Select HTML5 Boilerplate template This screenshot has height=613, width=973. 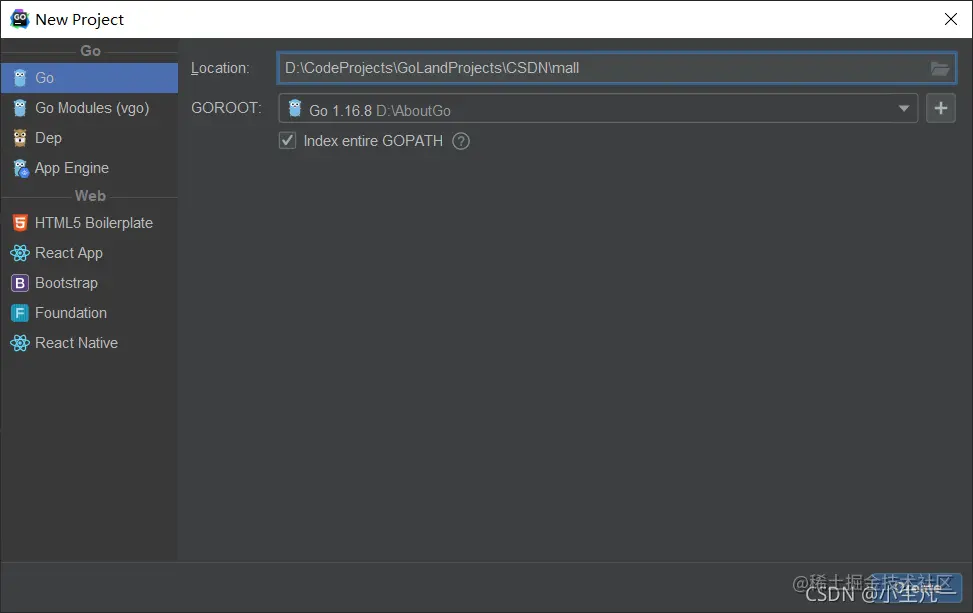point(89,223)
